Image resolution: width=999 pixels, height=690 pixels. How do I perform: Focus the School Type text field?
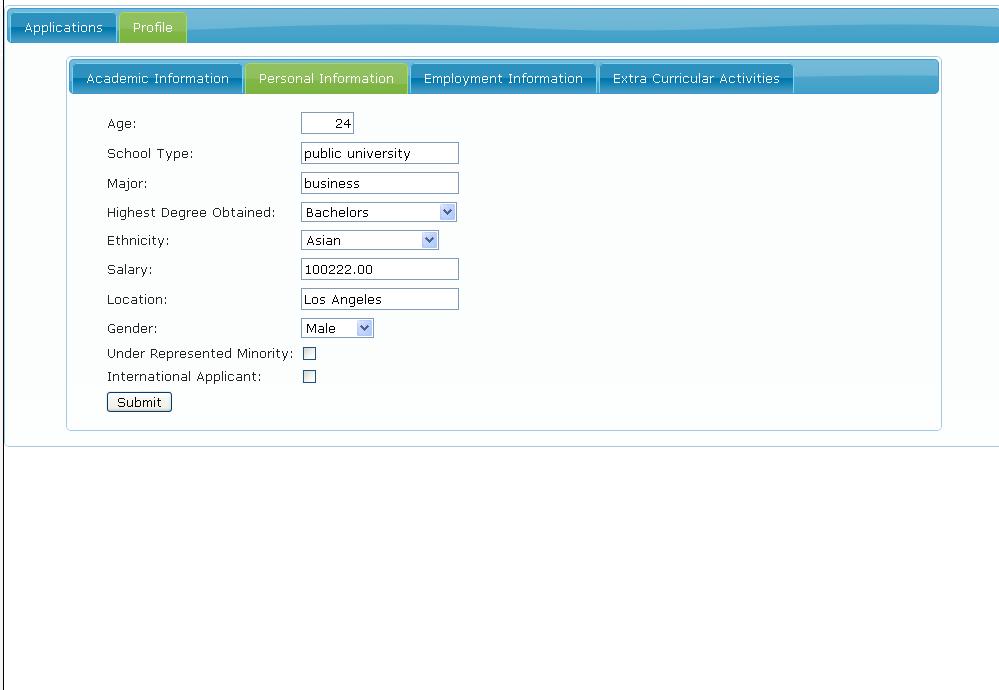point(380,153)
